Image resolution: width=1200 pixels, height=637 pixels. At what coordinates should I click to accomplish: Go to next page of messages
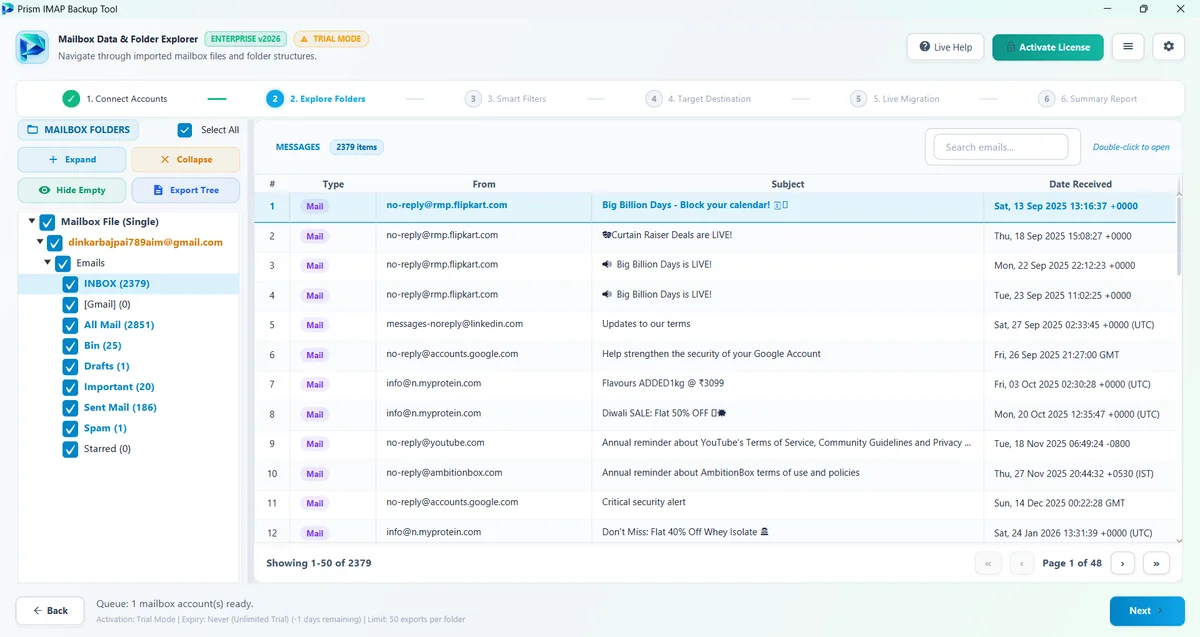tap(1122, 563)
